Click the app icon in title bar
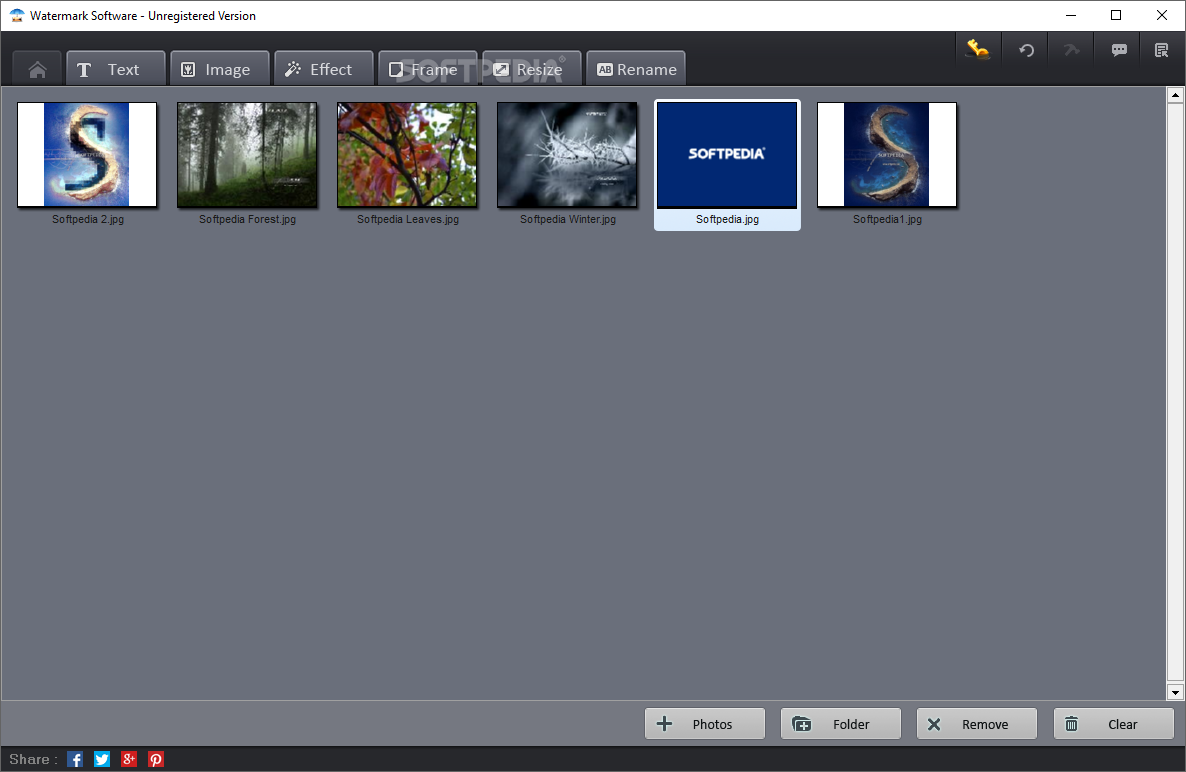Viewport: 1186px width, 772px height. (17, 15)
